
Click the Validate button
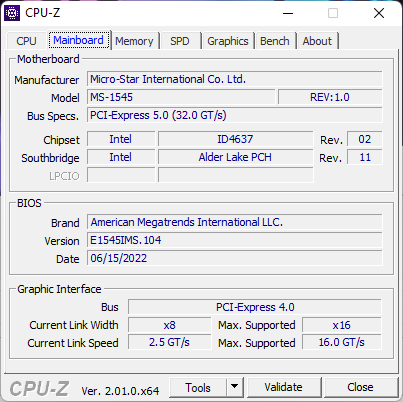283,387
